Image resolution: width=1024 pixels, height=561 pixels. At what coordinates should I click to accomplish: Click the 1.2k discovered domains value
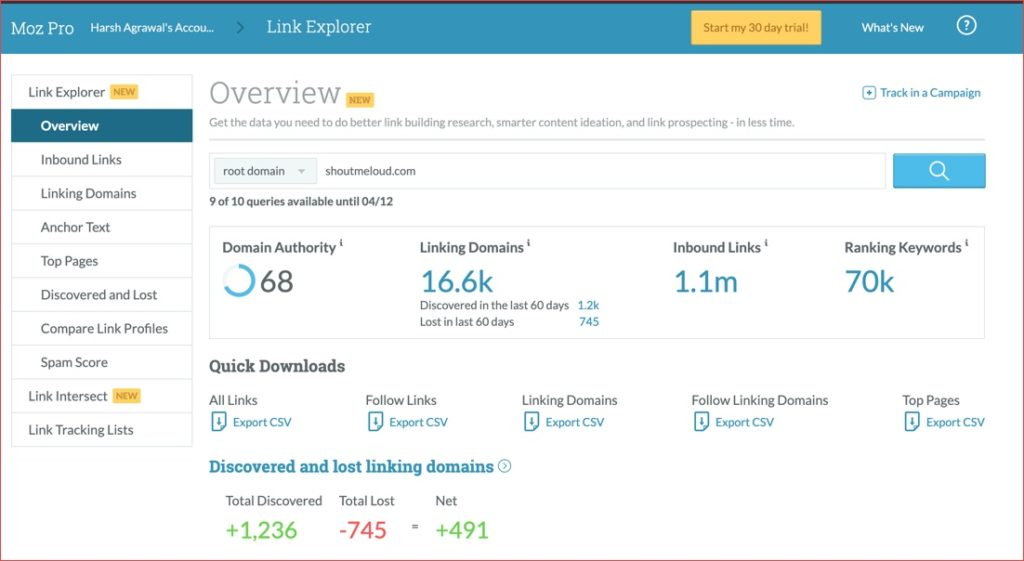(588, 305)
